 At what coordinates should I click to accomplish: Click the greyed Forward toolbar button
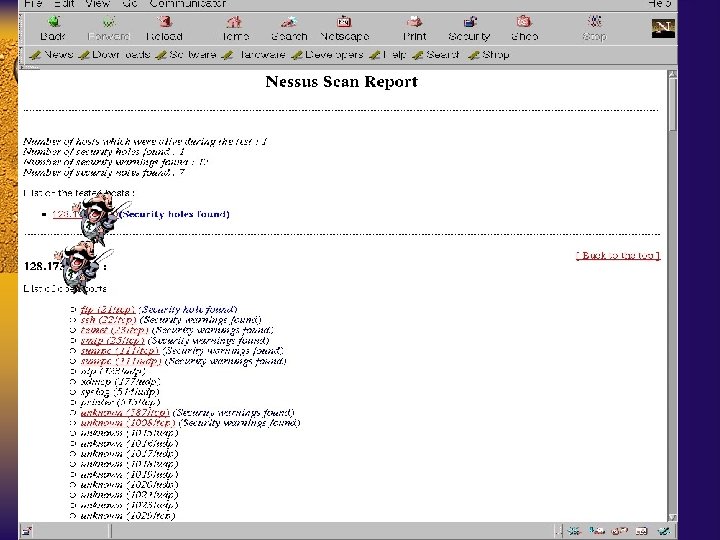click(x=109, y=28)
